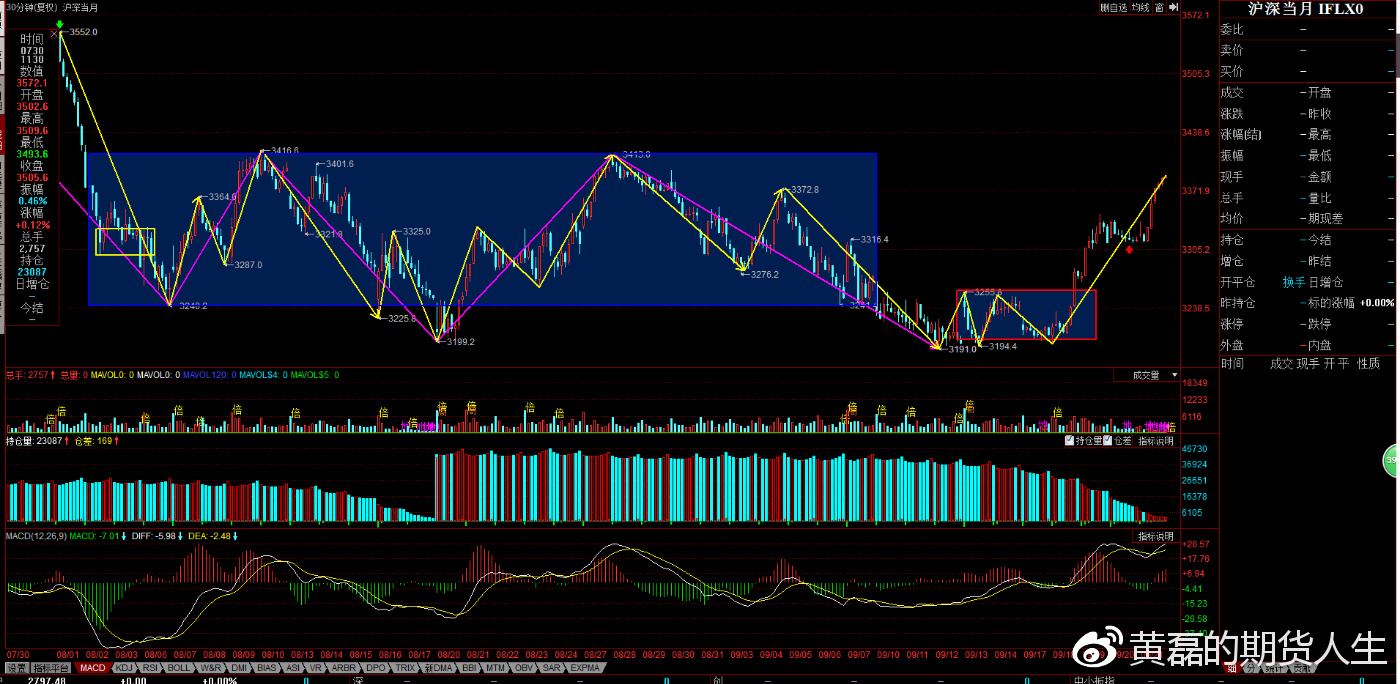The image size is (1400, 684).
Task: Select the BOLL indicator tab
Action: pos(179,668)
